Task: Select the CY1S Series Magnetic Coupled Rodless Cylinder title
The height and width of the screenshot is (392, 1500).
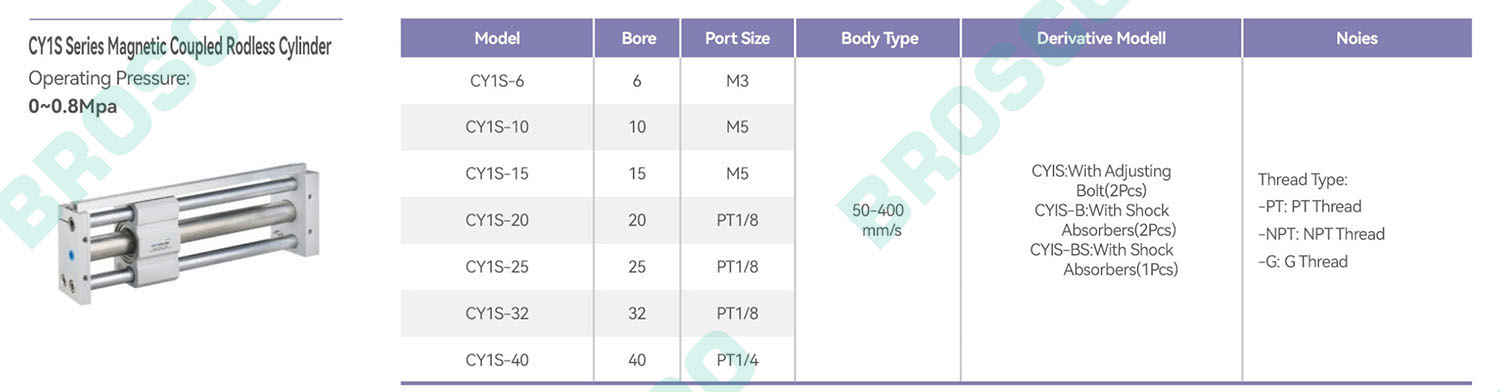Action: point(180,46)
